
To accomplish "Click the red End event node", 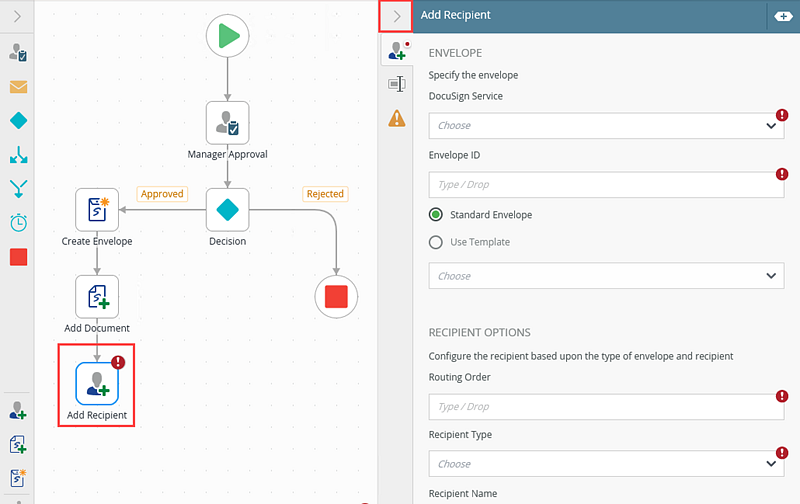I will (336, 297).
